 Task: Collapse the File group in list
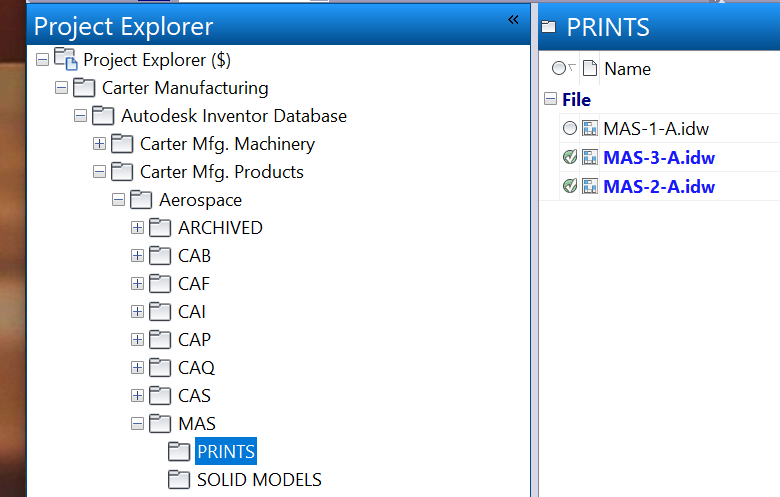[550, 99]
